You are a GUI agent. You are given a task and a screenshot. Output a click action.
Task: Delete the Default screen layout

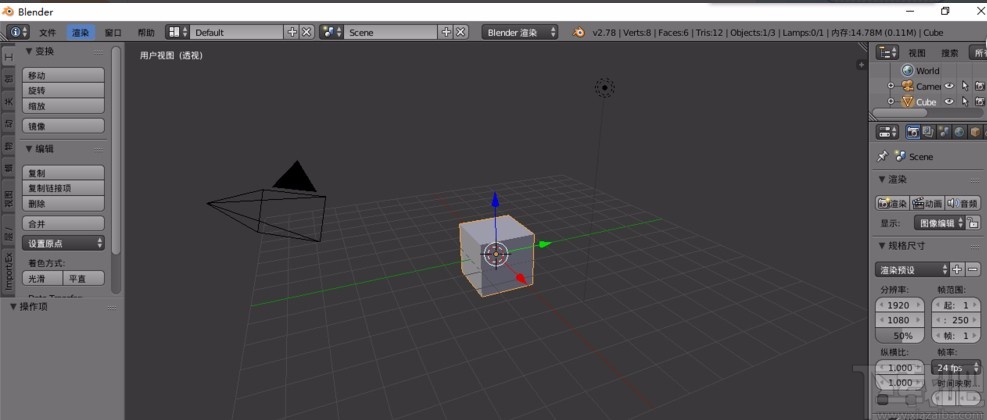(x=306, y=32)
